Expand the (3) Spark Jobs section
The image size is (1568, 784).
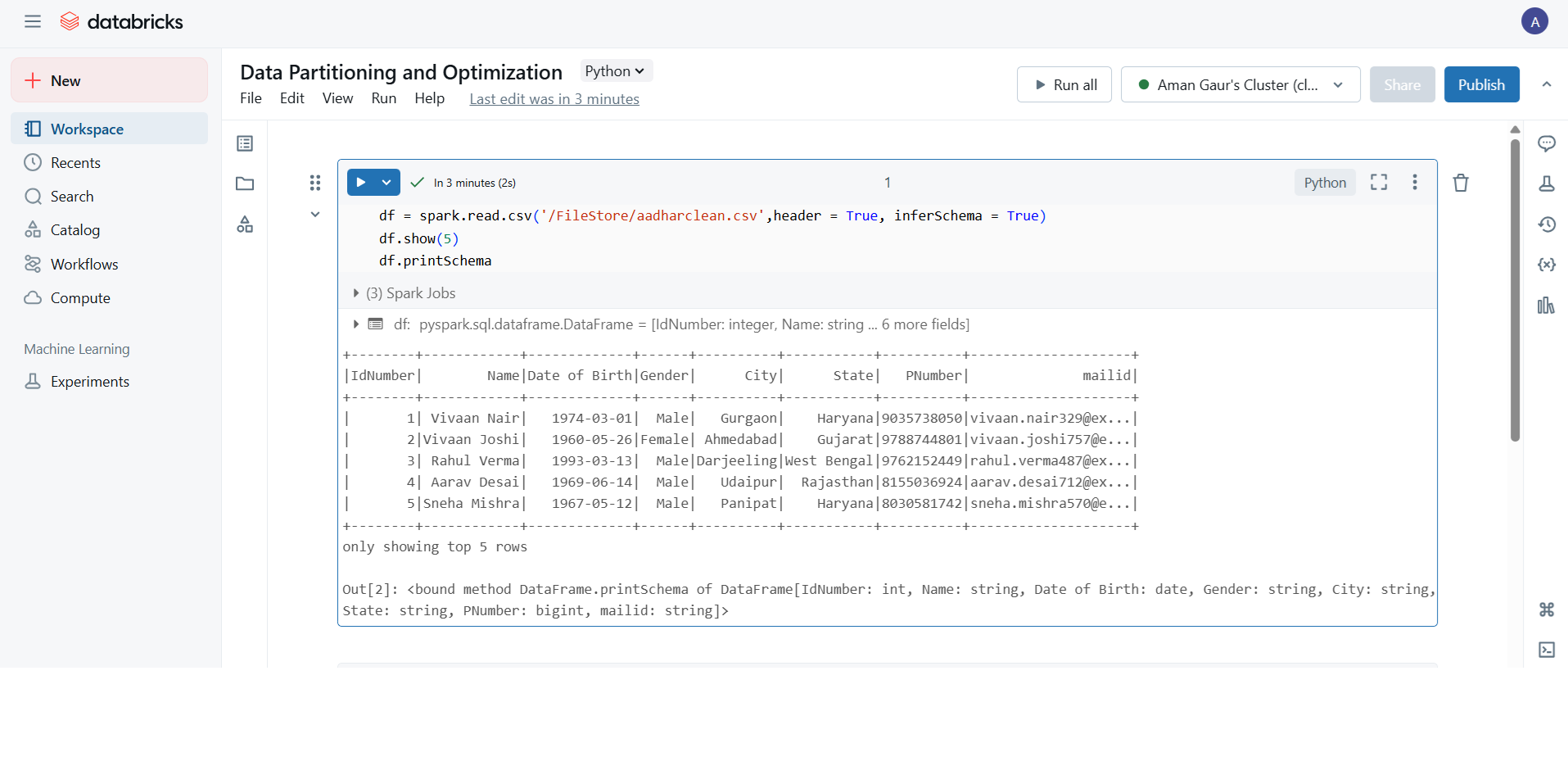click(x=357, y=292)
